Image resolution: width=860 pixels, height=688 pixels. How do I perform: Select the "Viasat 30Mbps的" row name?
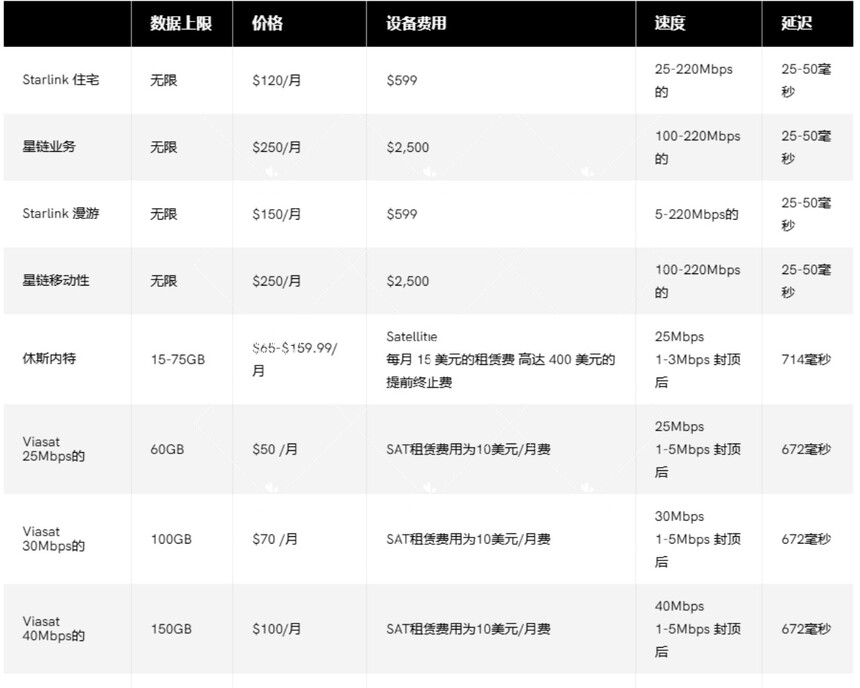tap(54, 539)
